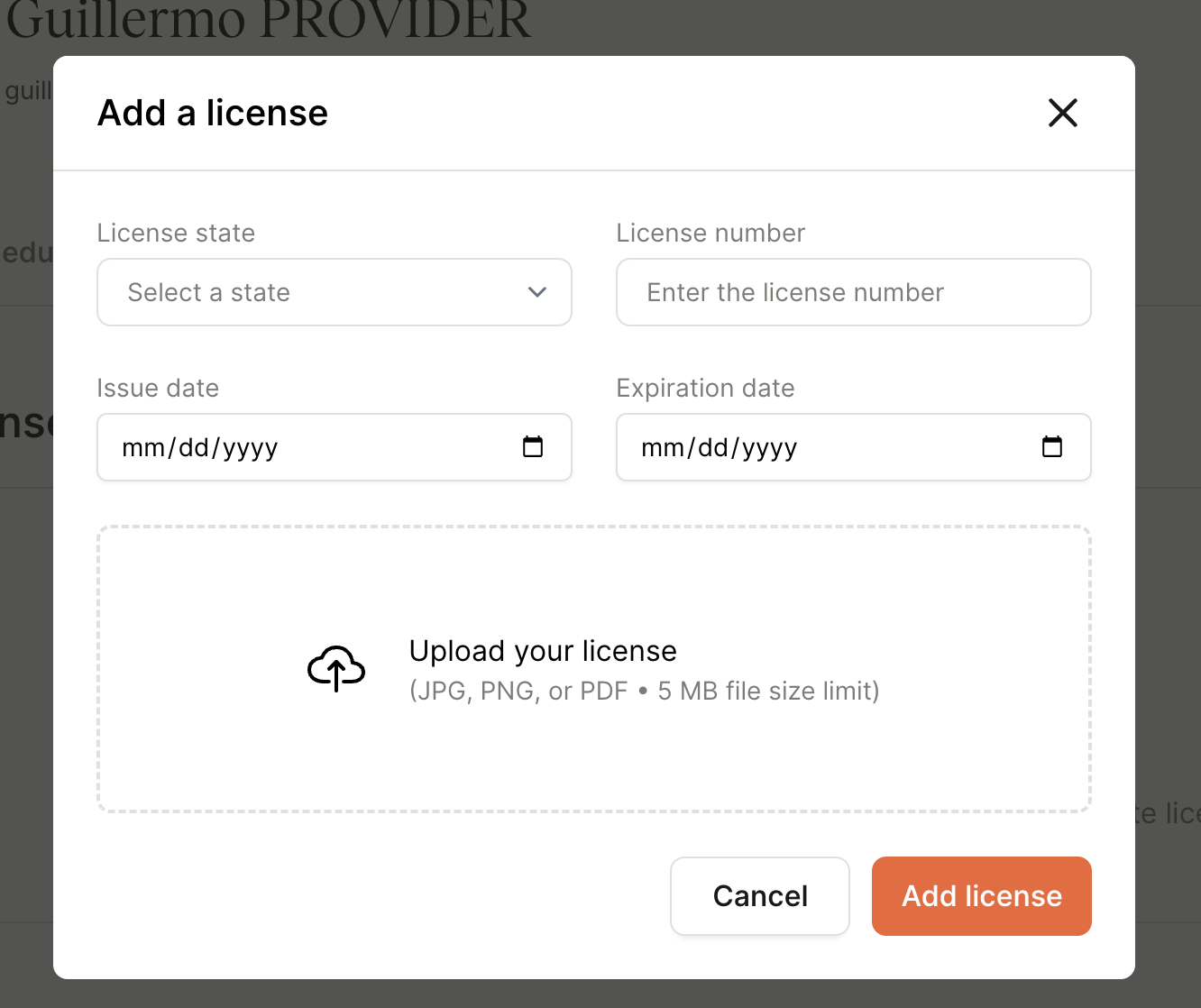
Task: Click the License state label
Action: click(176, 233)
